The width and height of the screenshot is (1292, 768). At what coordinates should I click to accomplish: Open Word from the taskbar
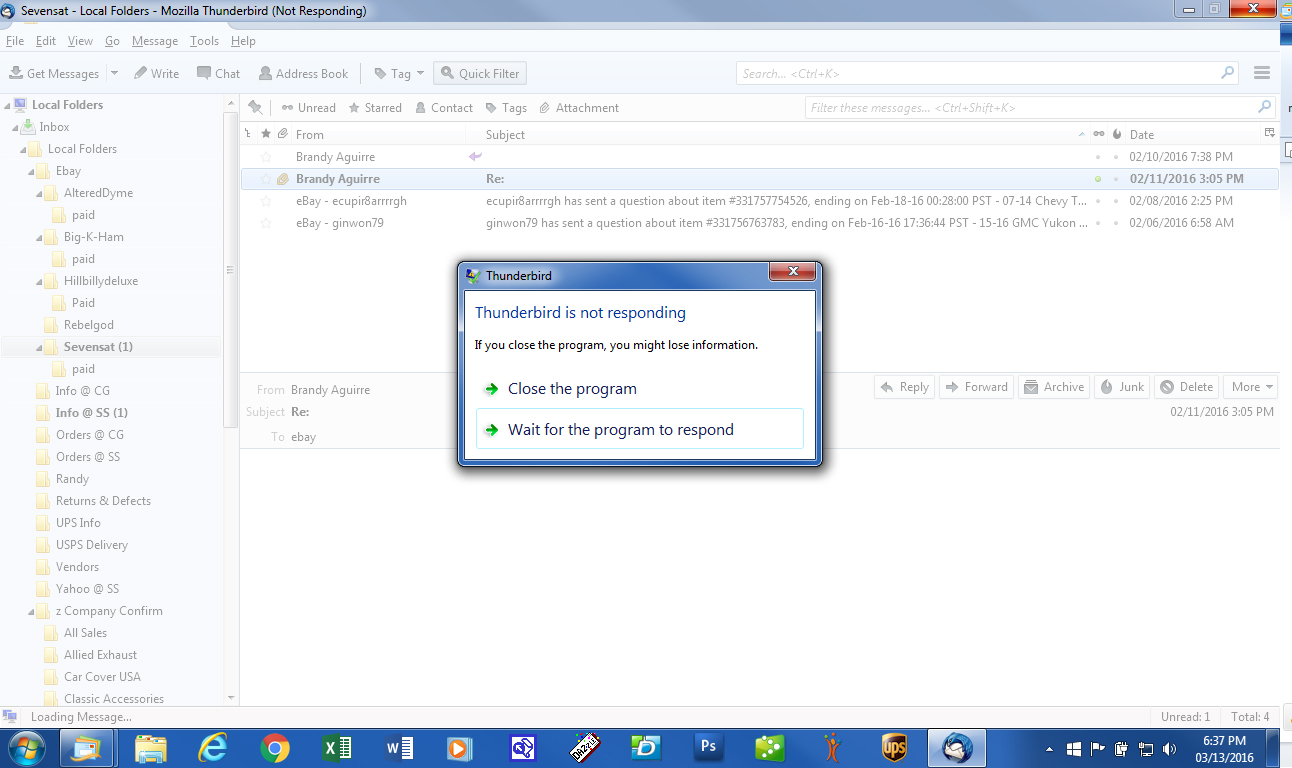[399, 747]
